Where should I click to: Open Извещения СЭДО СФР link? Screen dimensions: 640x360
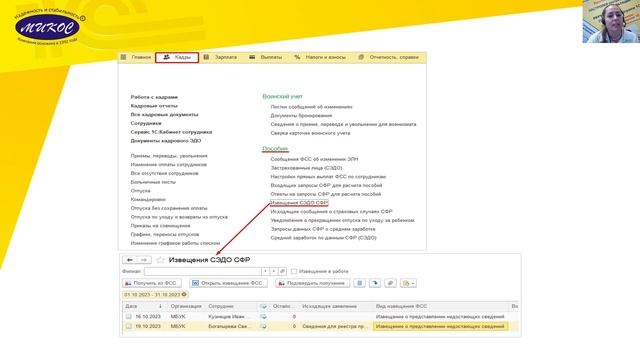coord(299,203)
